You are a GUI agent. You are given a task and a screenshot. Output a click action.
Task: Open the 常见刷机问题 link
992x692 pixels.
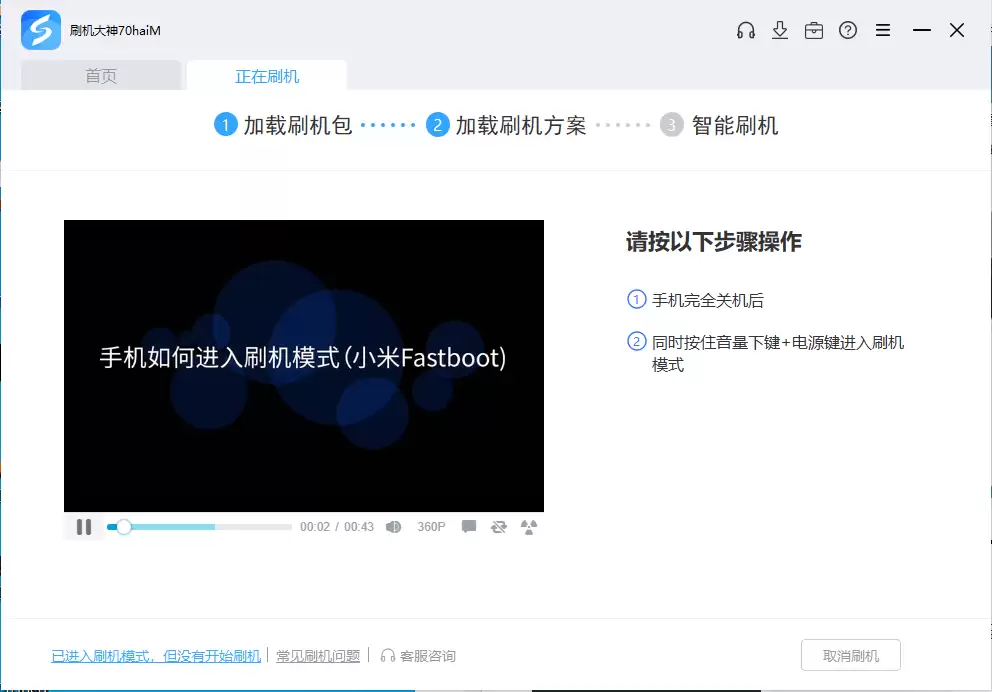click(318, 656)
